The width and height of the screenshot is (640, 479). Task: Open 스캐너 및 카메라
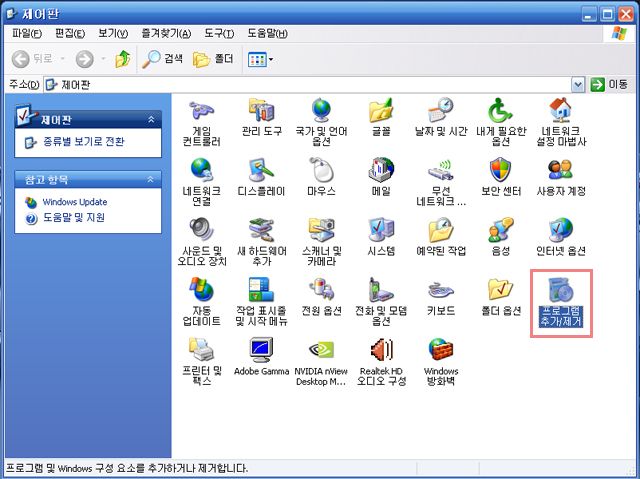(x=321, y=242)
